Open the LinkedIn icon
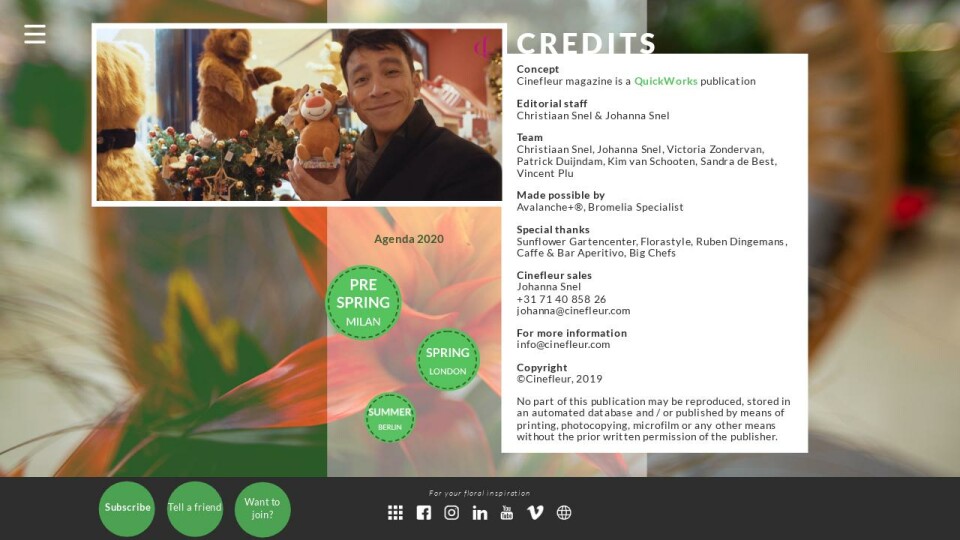The width and height of the screenshot is (960, 540). [480, 512]
